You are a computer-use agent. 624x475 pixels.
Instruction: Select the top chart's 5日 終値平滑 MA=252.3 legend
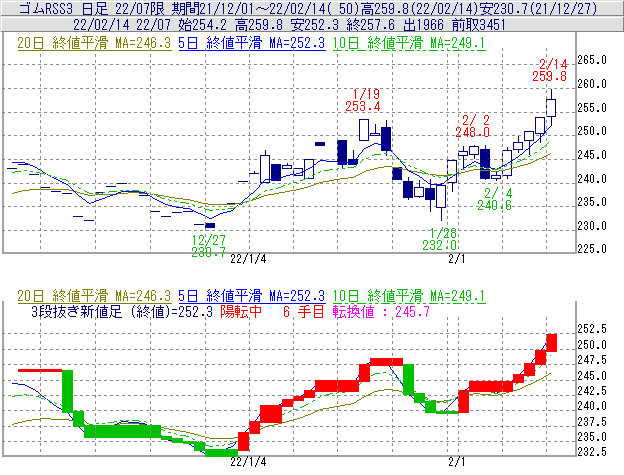coord(252,43)
